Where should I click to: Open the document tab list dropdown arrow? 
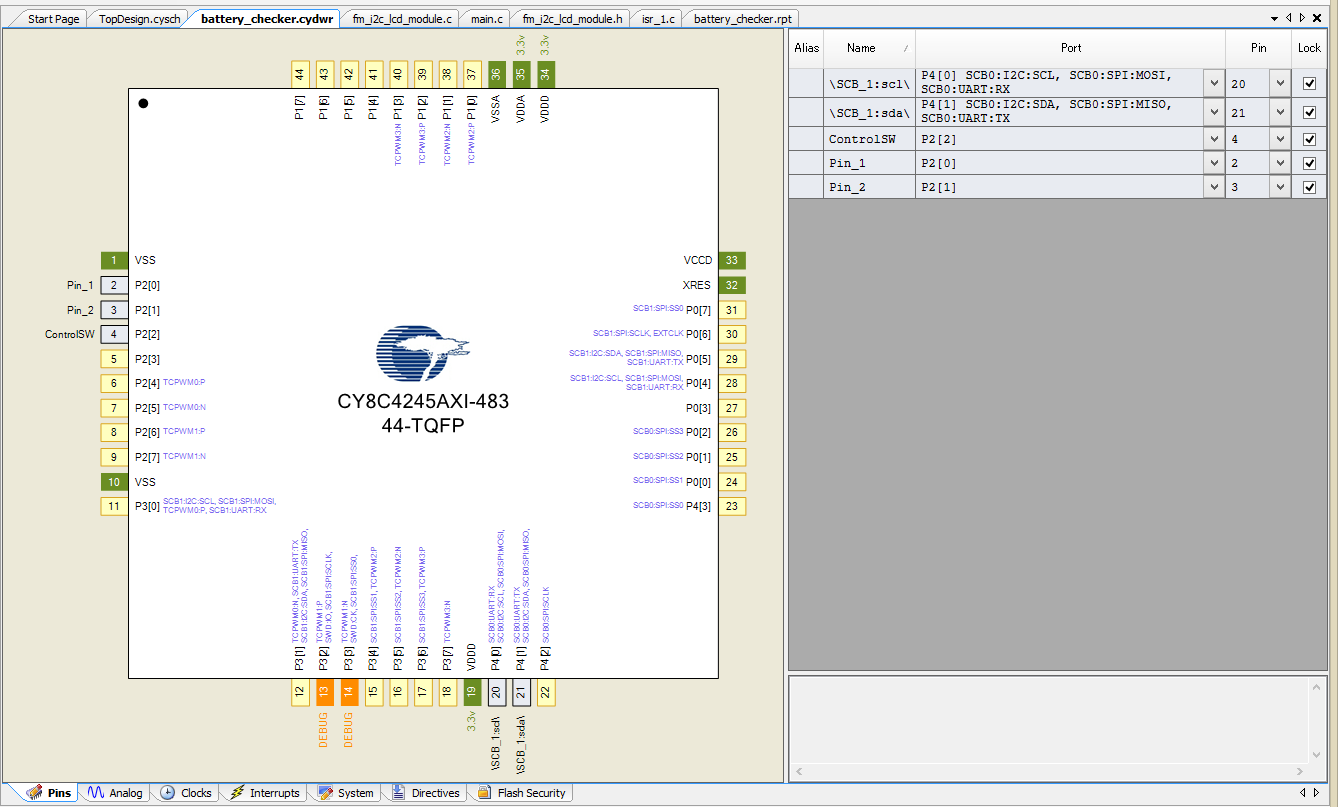[x=1274, y=18]
